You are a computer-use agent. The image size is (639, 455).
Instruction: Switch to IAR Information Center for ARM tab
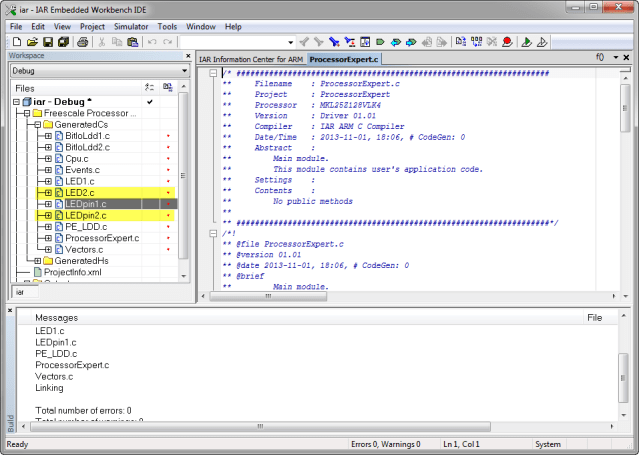click(x=251, y=60)
